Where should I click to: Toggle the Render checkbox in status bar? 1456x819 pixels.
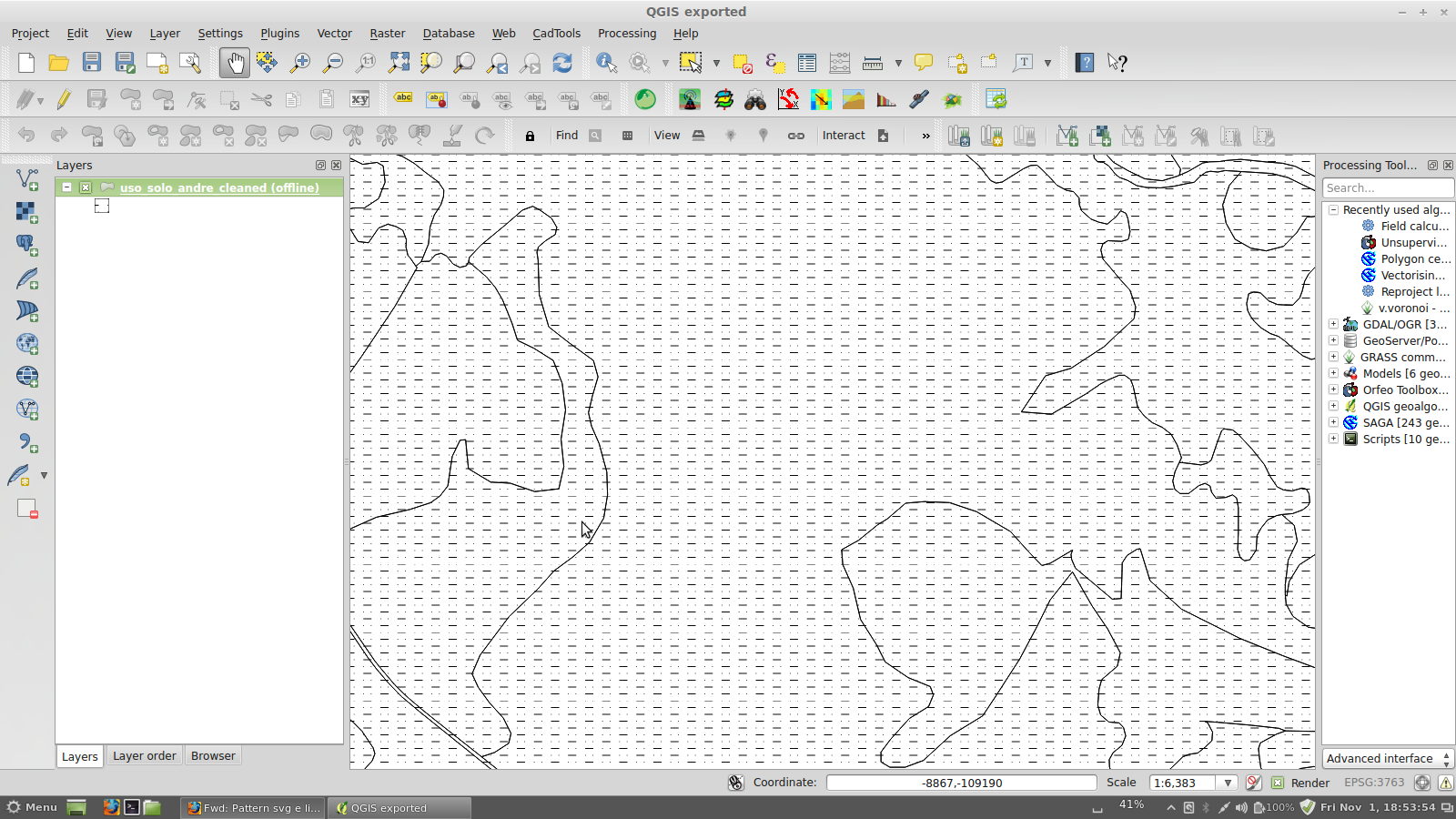1278,783
